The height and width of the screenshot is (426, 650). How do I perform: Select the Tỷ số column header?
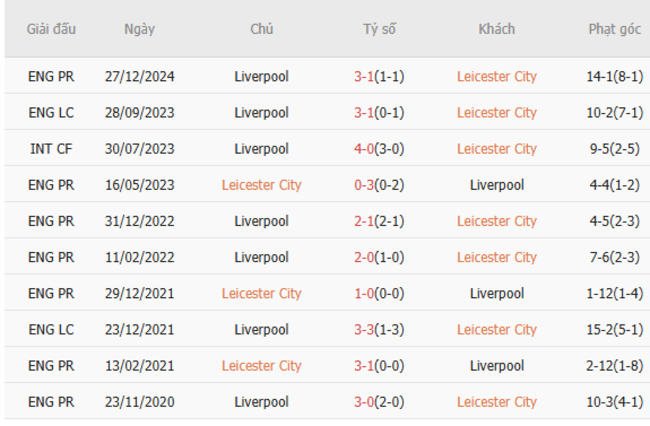tap(379, 29)
